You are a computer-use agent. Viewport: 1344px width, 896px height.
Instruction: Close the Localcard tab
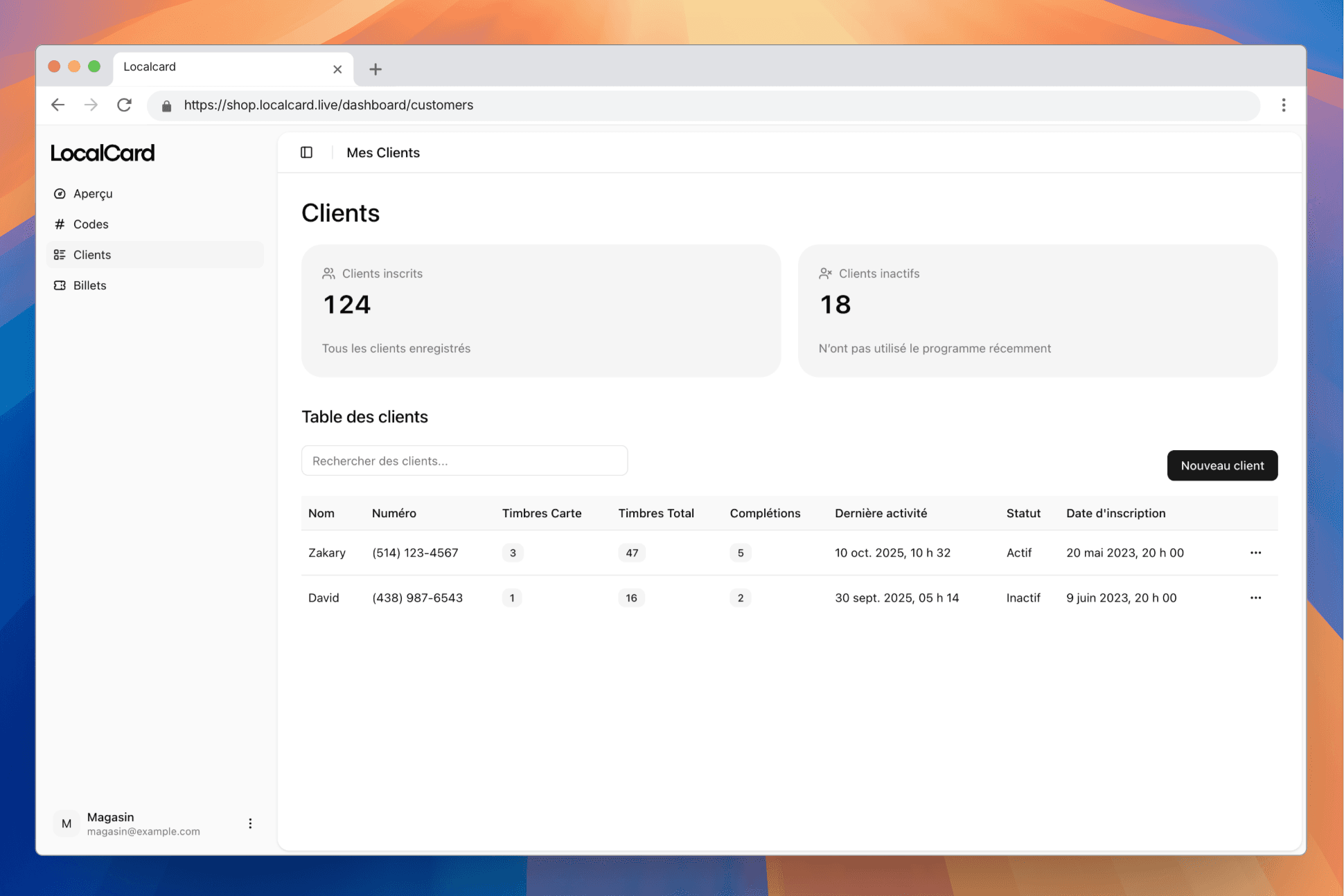pyautogui.click(x=337, y=69)
